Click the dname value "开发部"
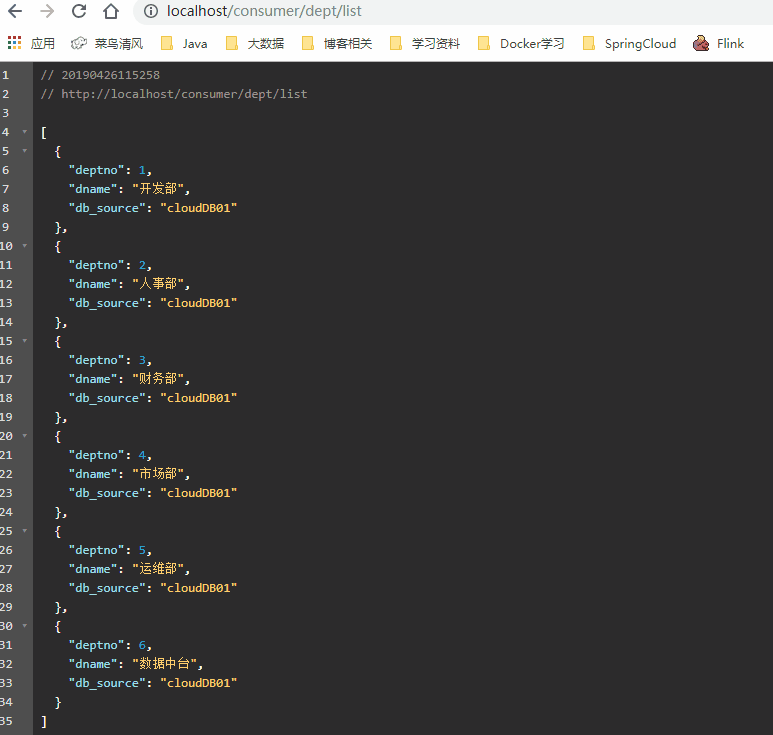773x735 pixels. coord(158,188)
